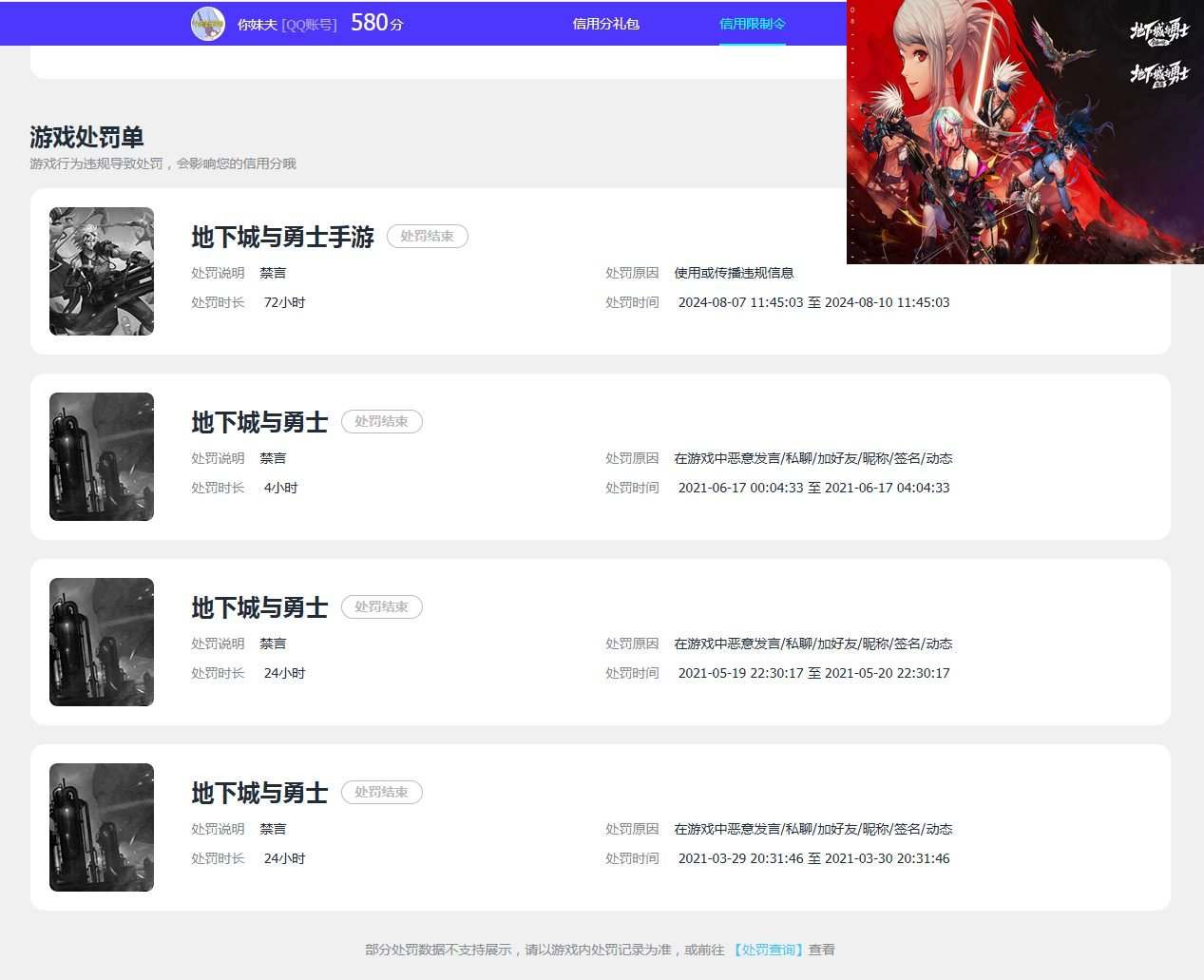
Task: Click the title 地下城与勇士手游
Action: pos(282,237)
